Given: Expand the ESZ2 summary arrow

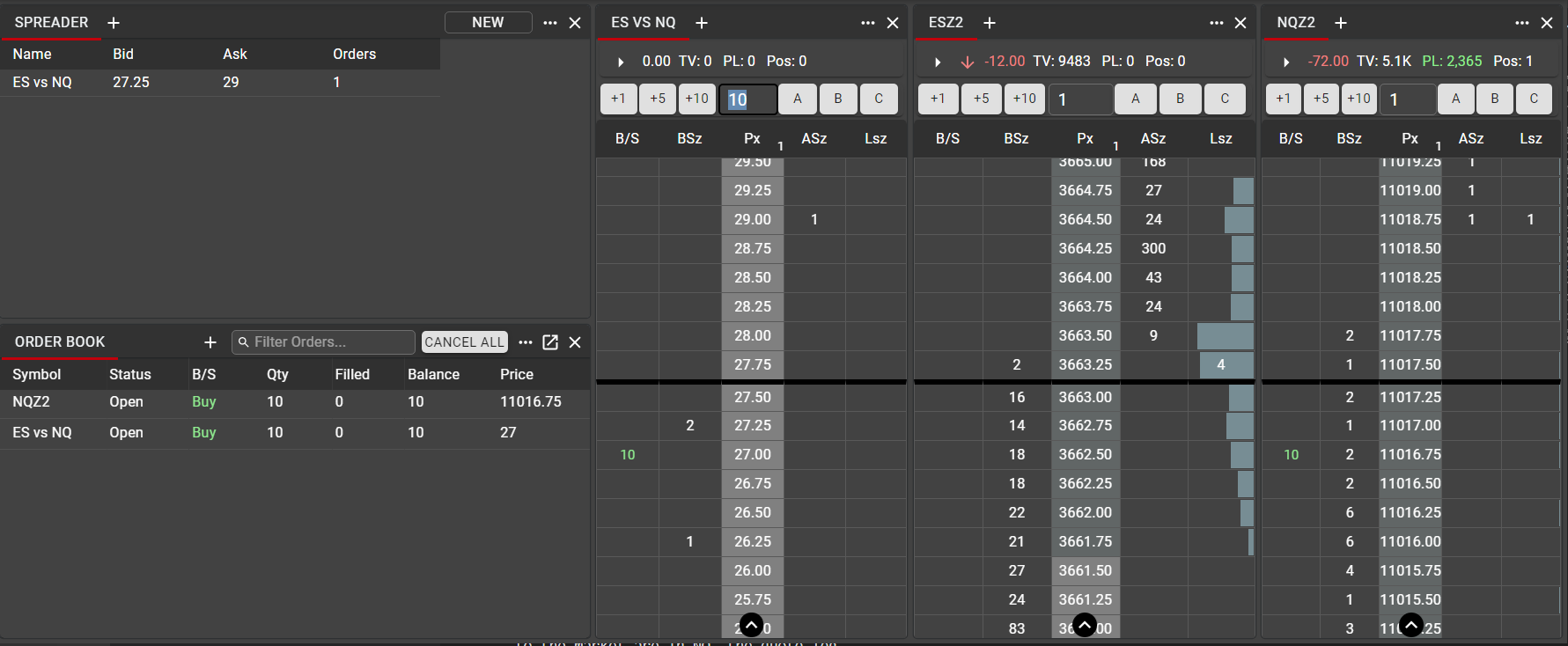Looking at the screenshot, I should 938,62.
